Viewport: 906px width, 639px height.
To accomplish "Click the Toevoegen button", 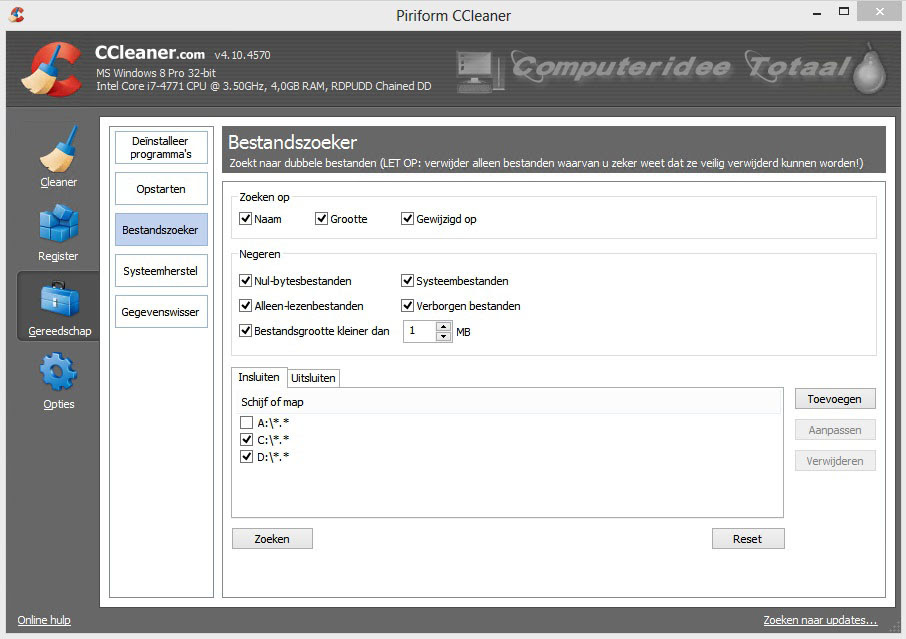I will pos(835,399).
